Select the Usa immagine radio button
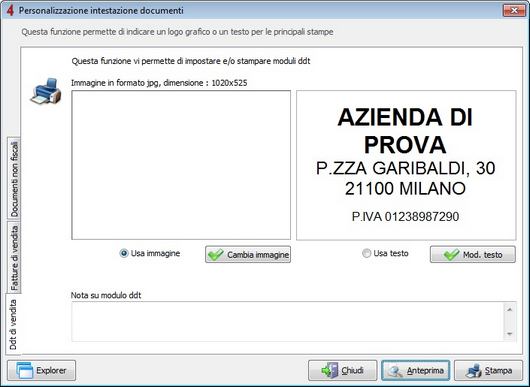The height and width of the screenshot is (387, 530). (x=124, y=253)
